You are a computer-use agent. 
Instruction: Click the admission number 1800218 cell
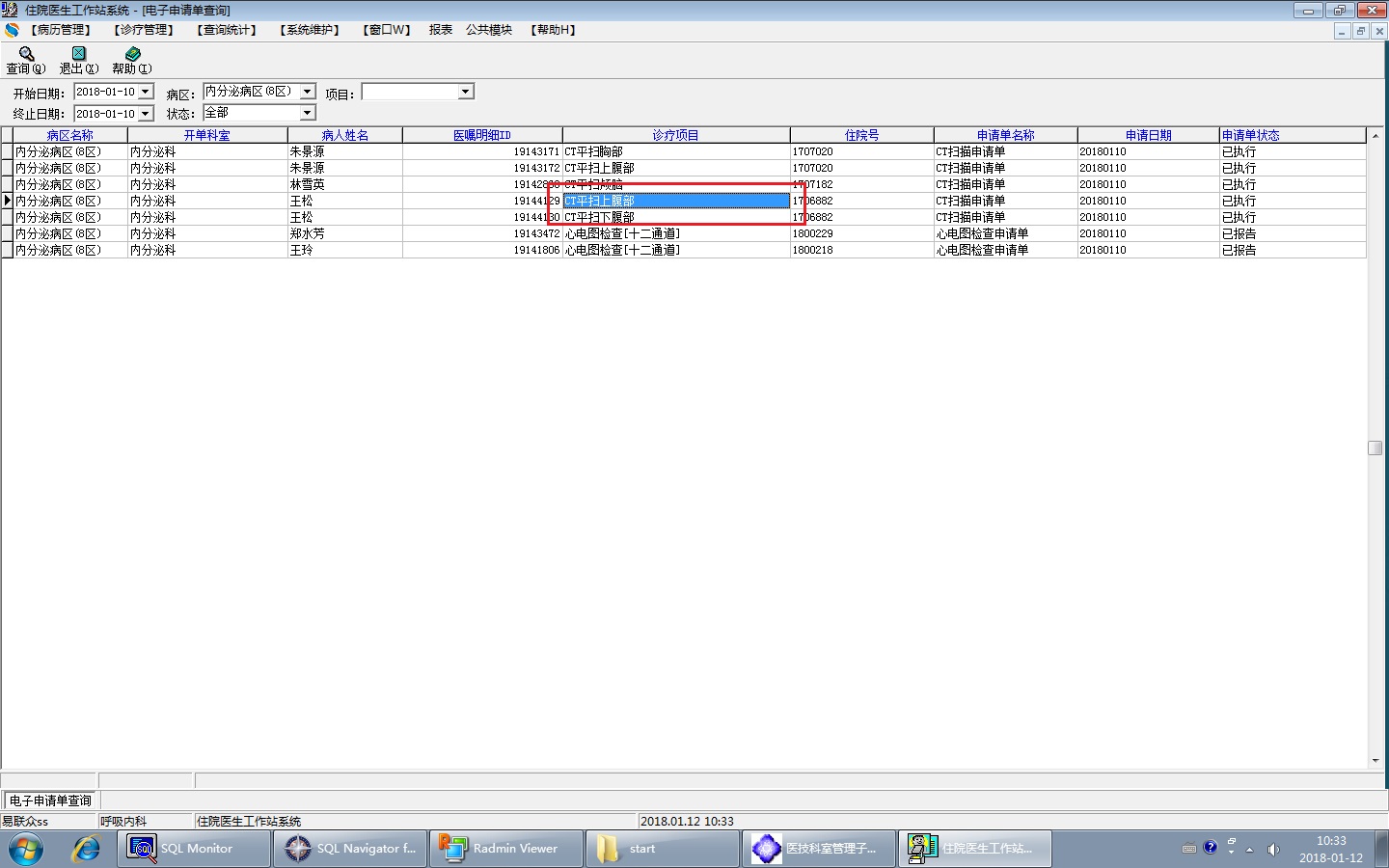[x=862, y=250]
